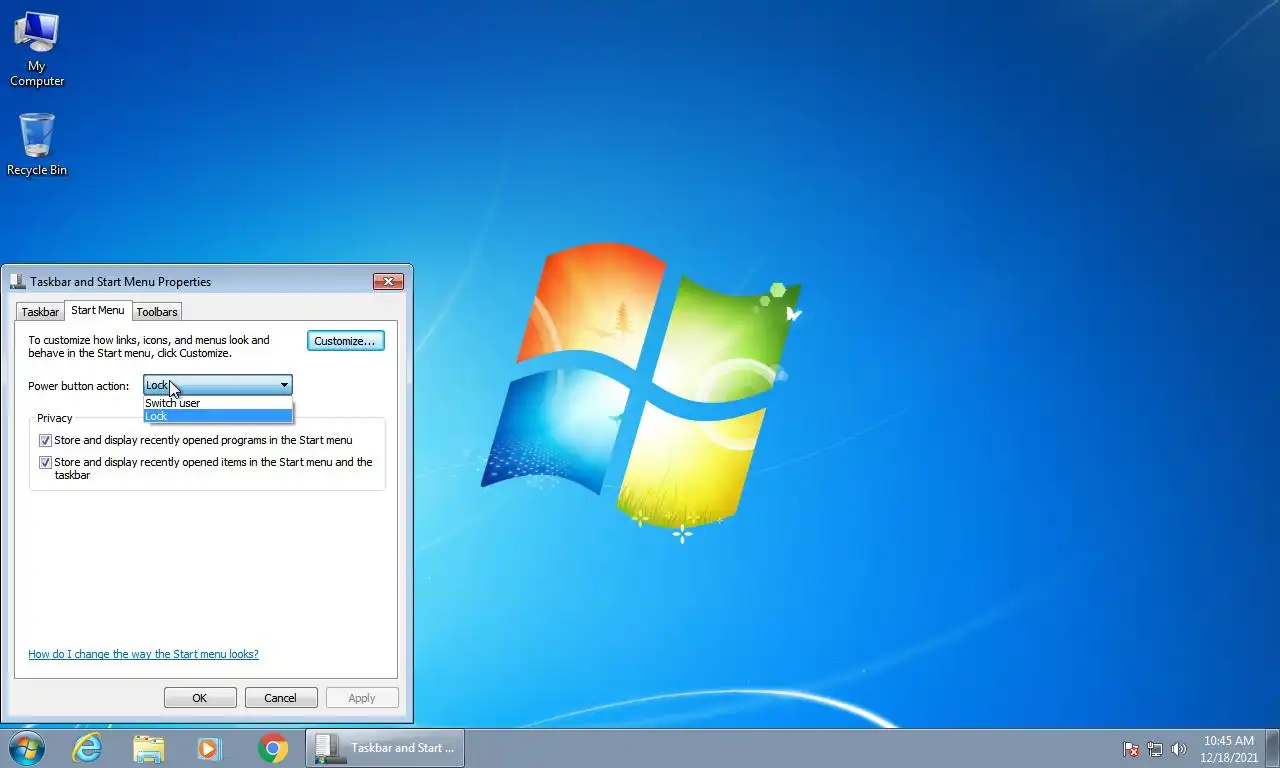Choose Switch user from the dropdown list
This screenshot has height=768, width=1280.
(218, 403)
